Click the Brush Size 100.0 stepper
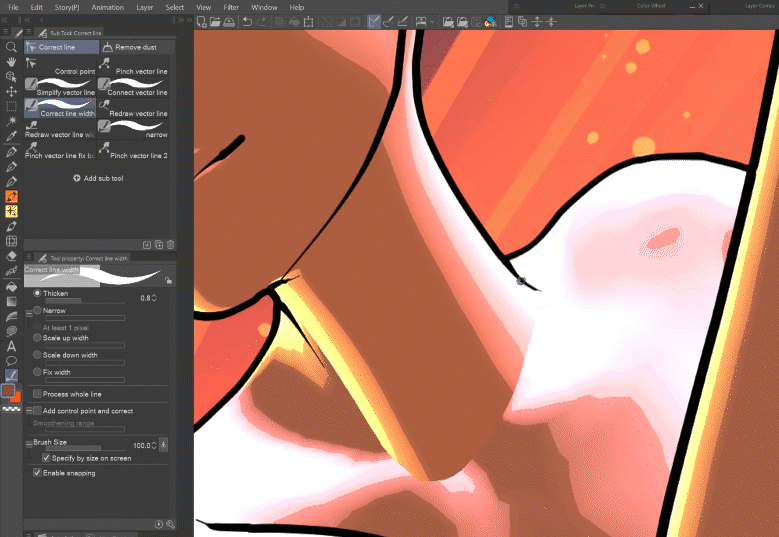779x537 pixels. click(154, 445)
